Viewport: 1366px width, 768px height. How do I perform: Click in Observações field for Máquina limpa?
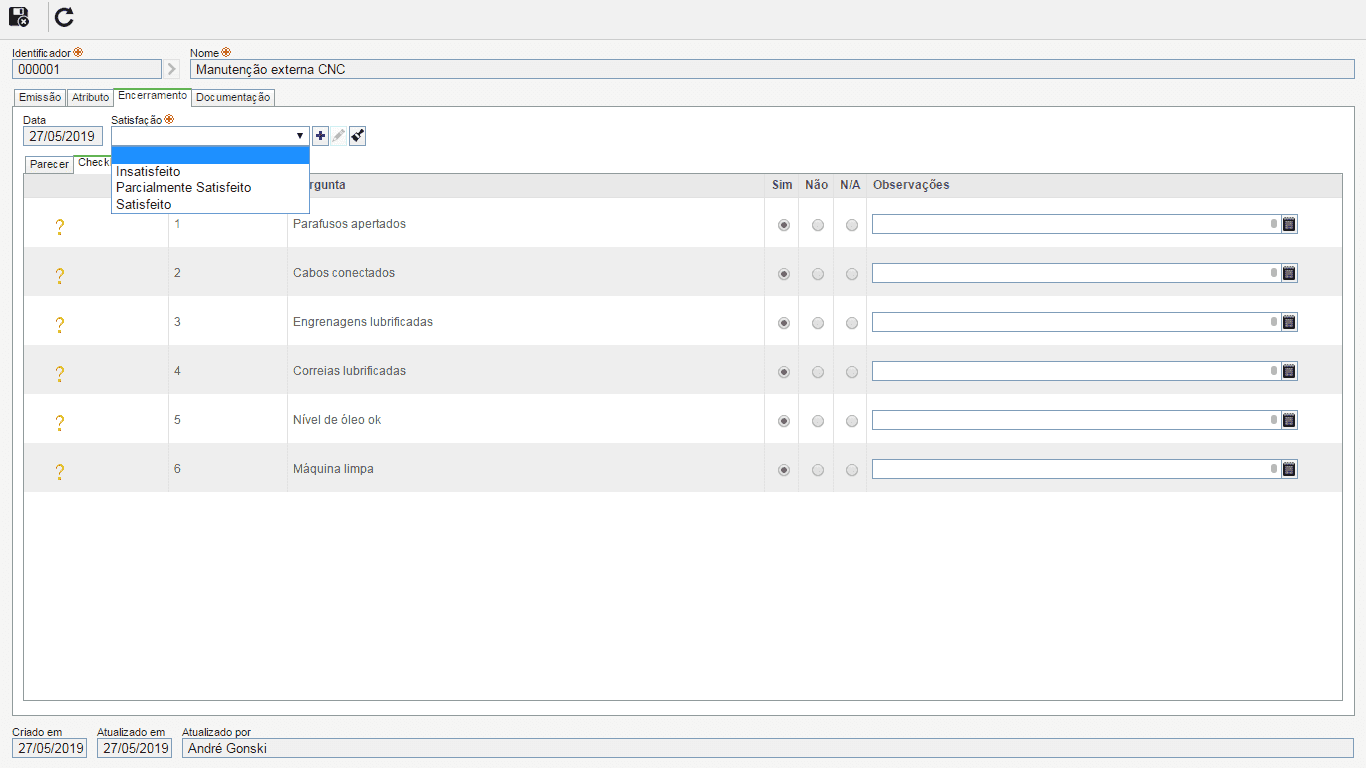1076,469
